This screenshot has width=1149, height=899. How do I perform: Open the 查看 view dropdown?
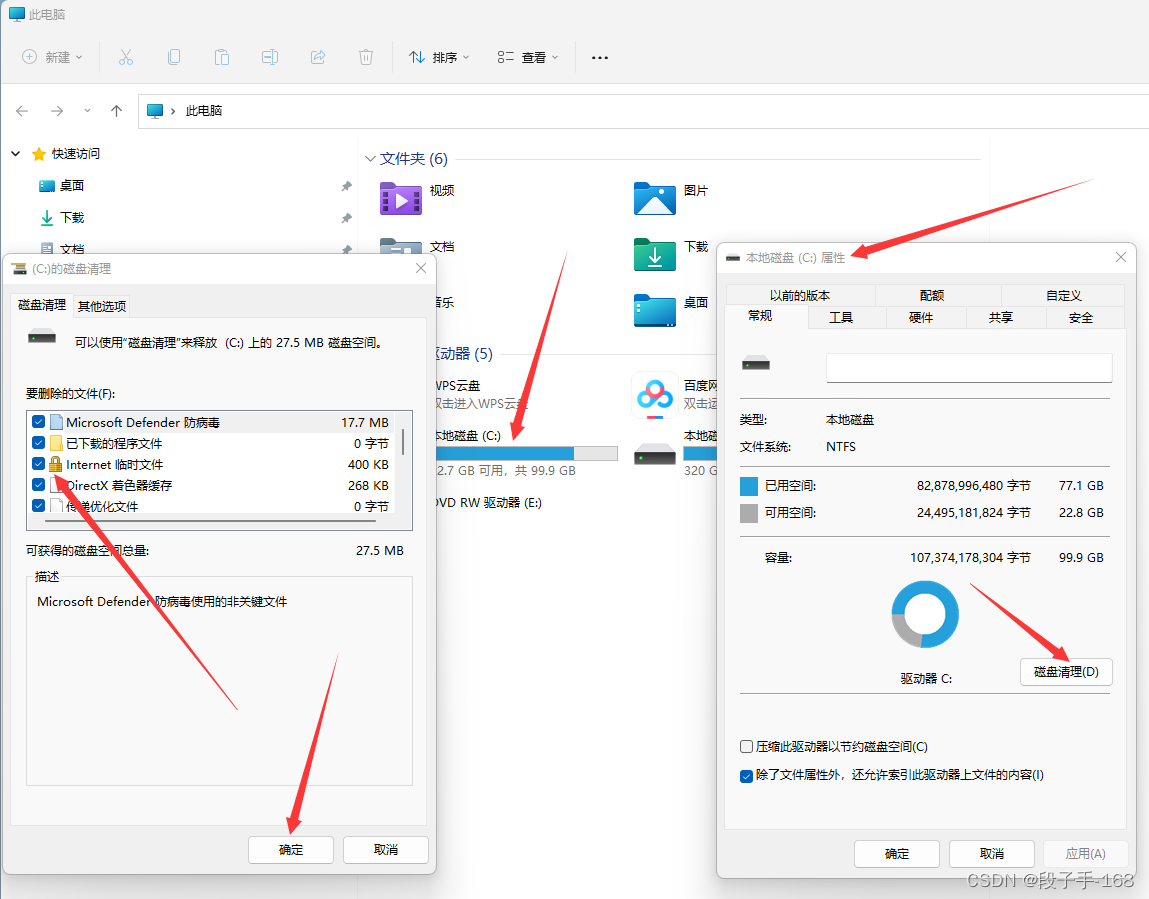(528, 57)
